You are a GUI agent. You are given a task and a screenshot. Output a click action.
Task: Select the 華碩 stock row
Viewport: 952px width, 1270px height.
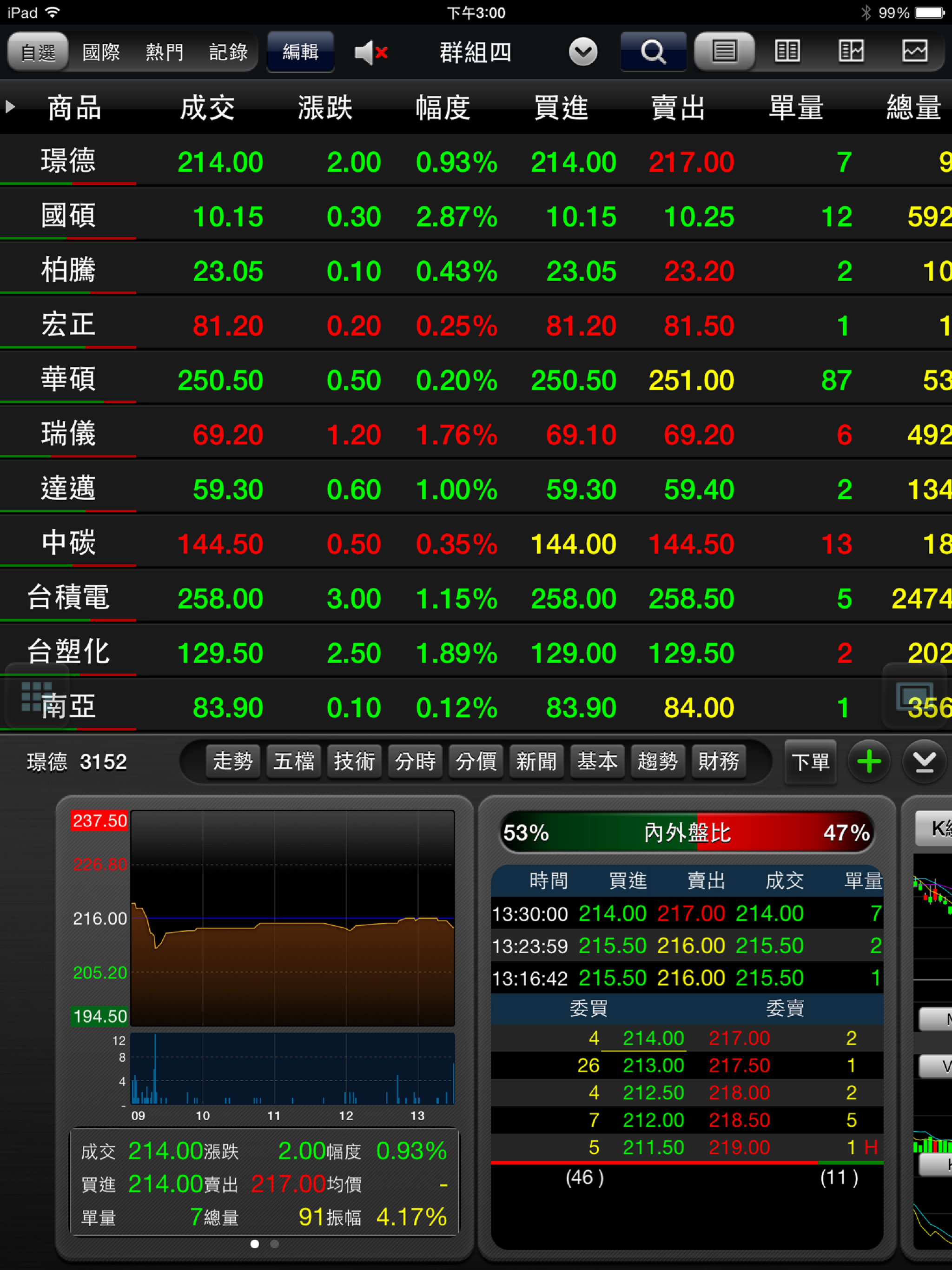(476, 379)
